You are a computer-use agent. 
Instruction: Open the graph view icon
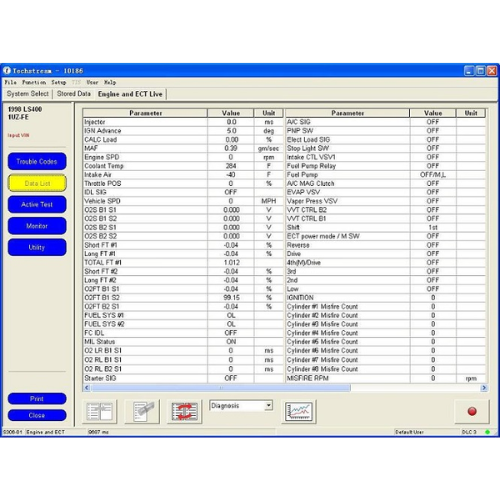click(299, 411)
